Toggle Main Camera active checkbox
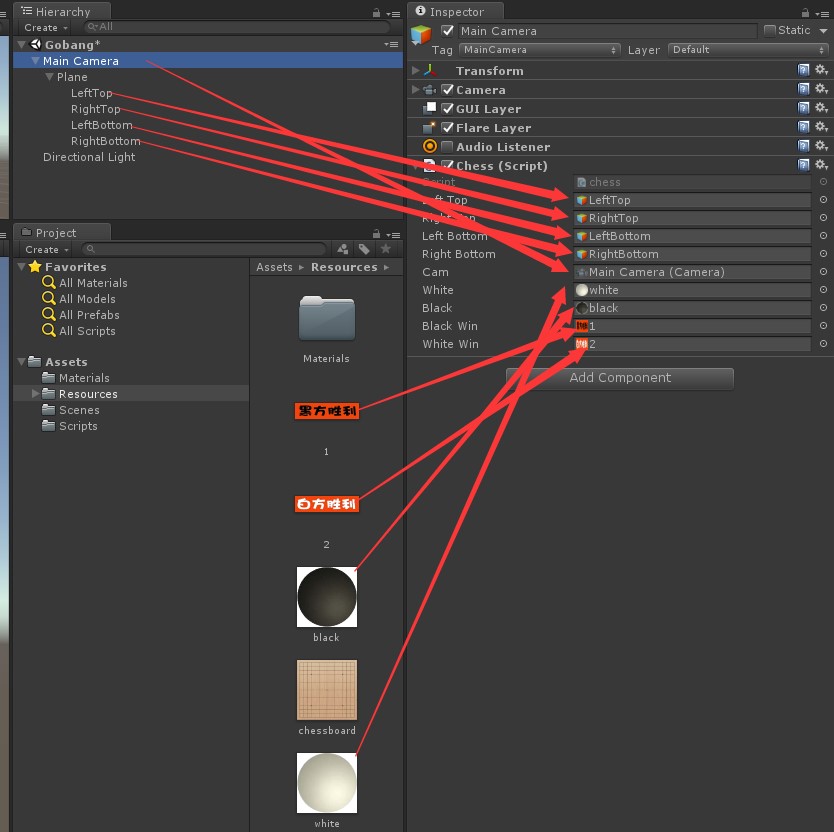 tap(447, 31)
